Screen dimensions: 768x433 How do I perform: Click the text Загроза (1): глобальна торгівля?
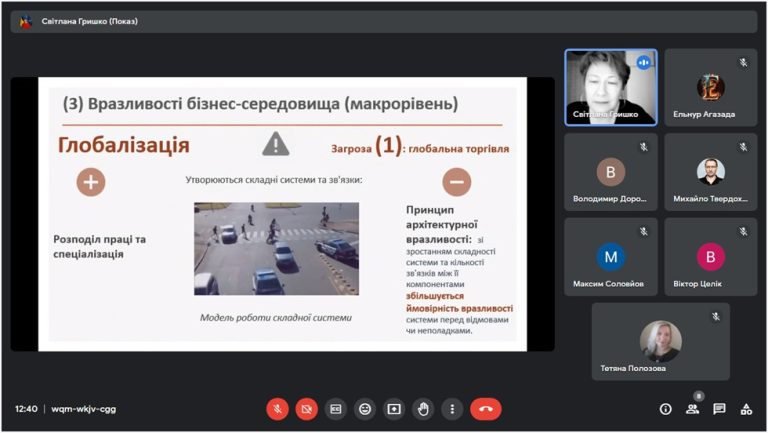[420, 146]
